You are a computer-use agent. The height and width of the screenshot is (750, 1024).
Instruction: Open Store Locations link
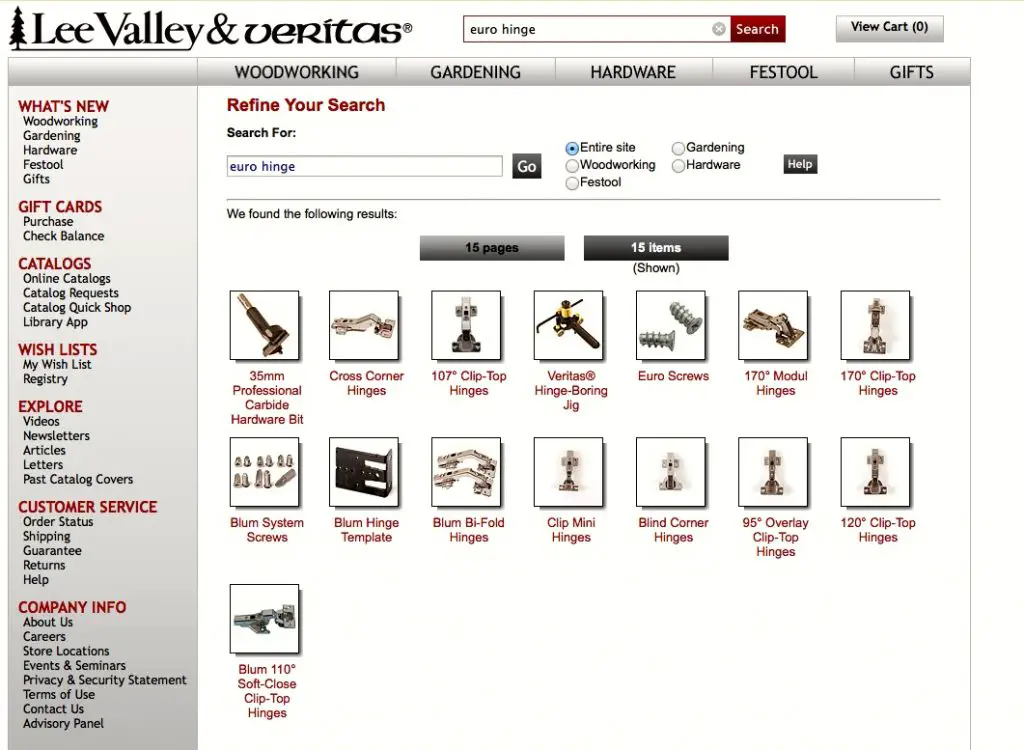66,651
